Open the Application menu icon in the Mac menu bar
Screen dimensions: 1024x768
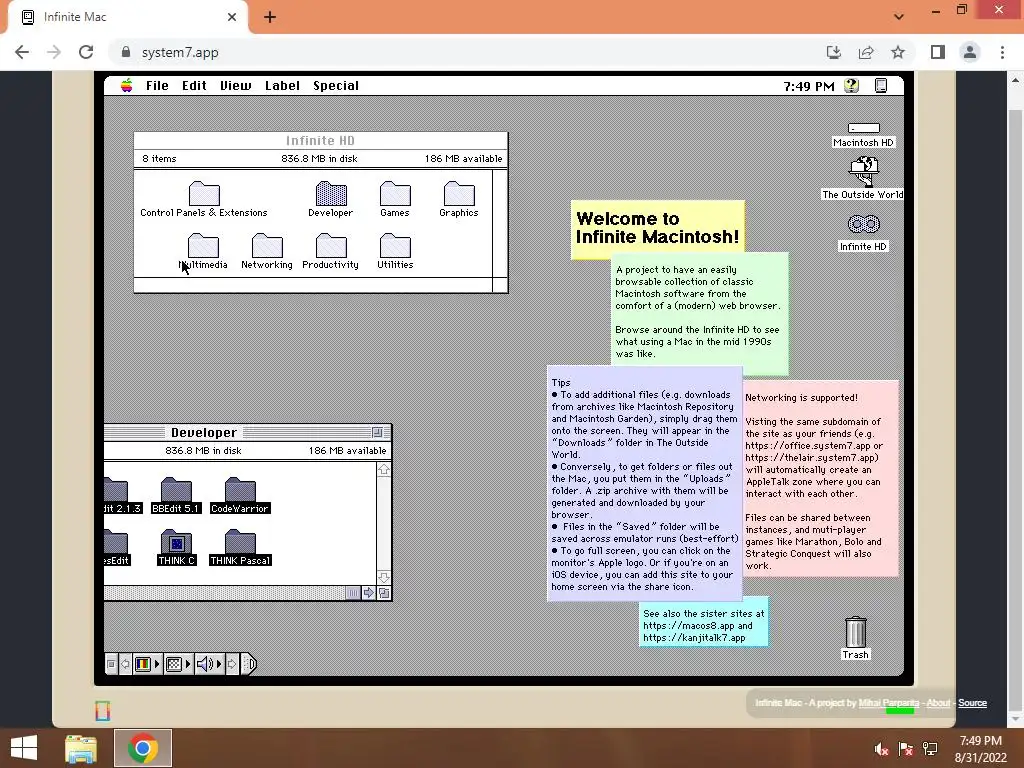(881, 86)
